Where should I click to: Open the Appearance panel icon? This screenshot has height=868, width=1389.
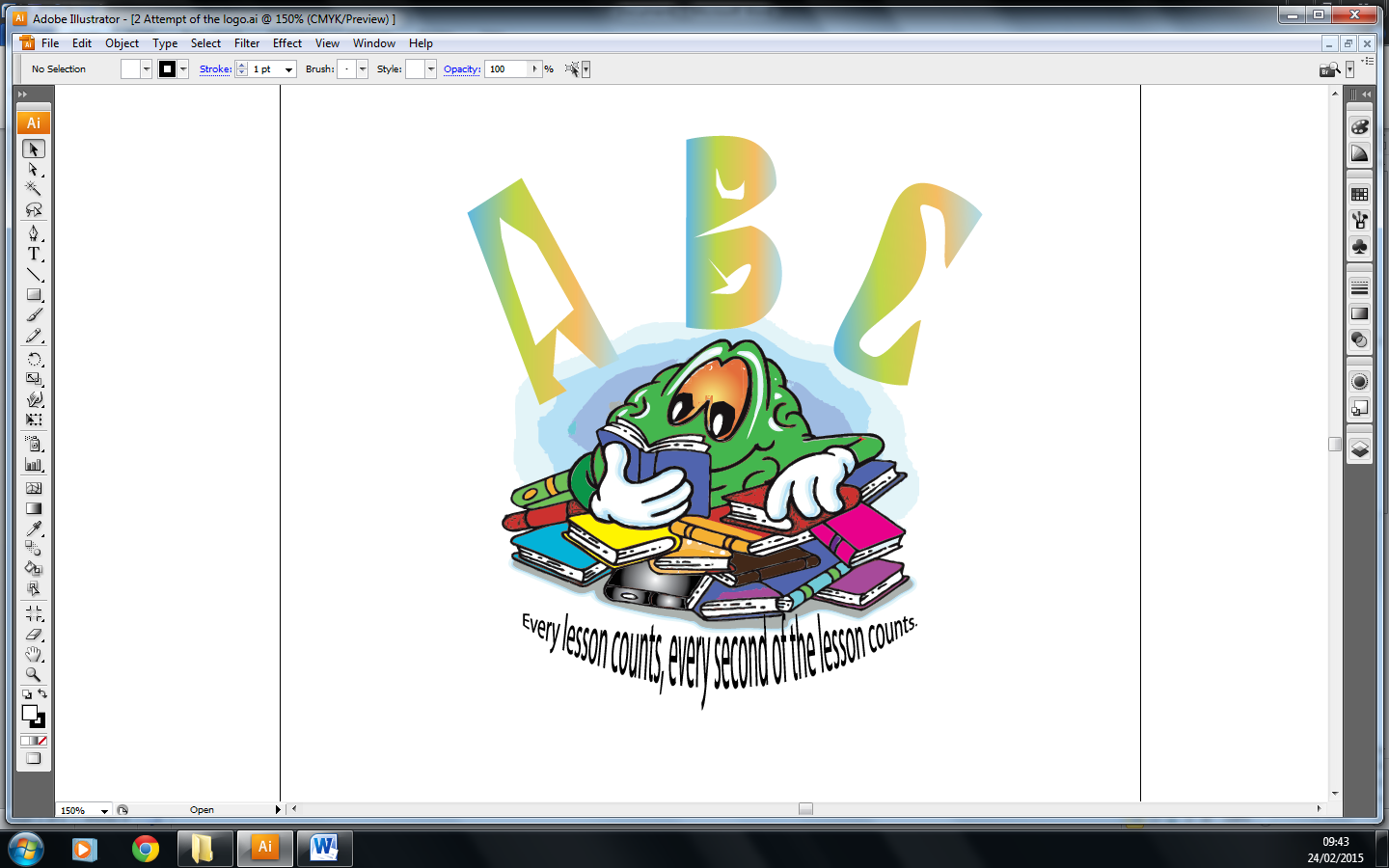point(1360,382)
